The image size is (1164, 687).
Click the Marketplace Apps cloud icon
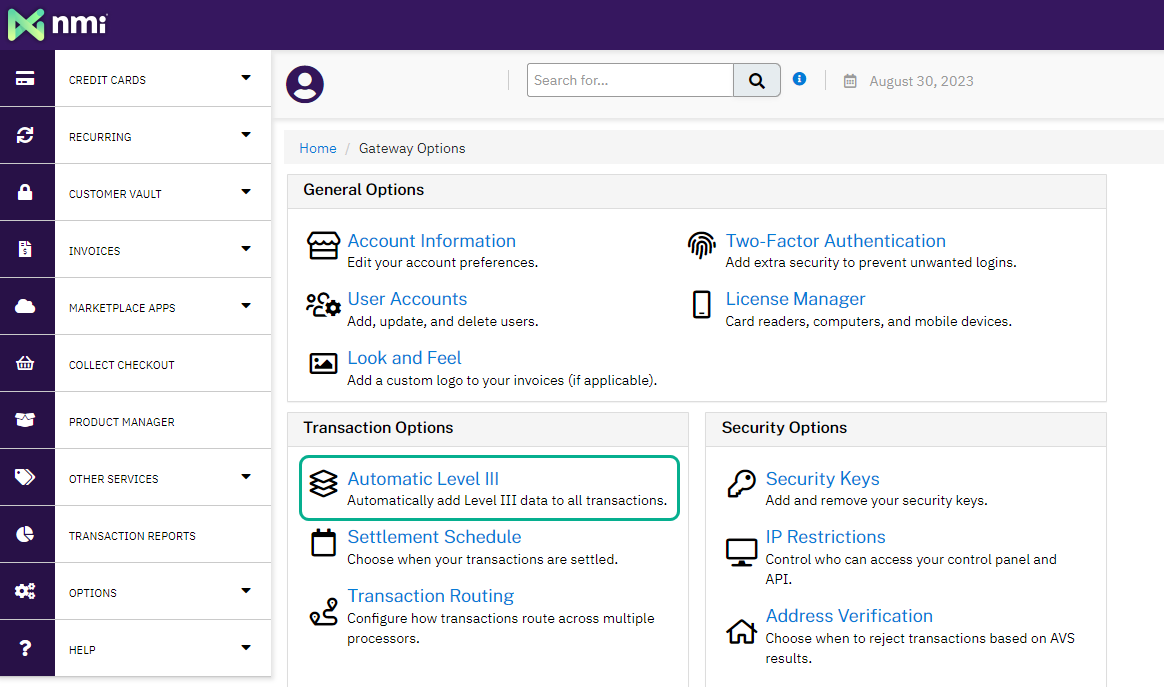(x=25, y=306)
